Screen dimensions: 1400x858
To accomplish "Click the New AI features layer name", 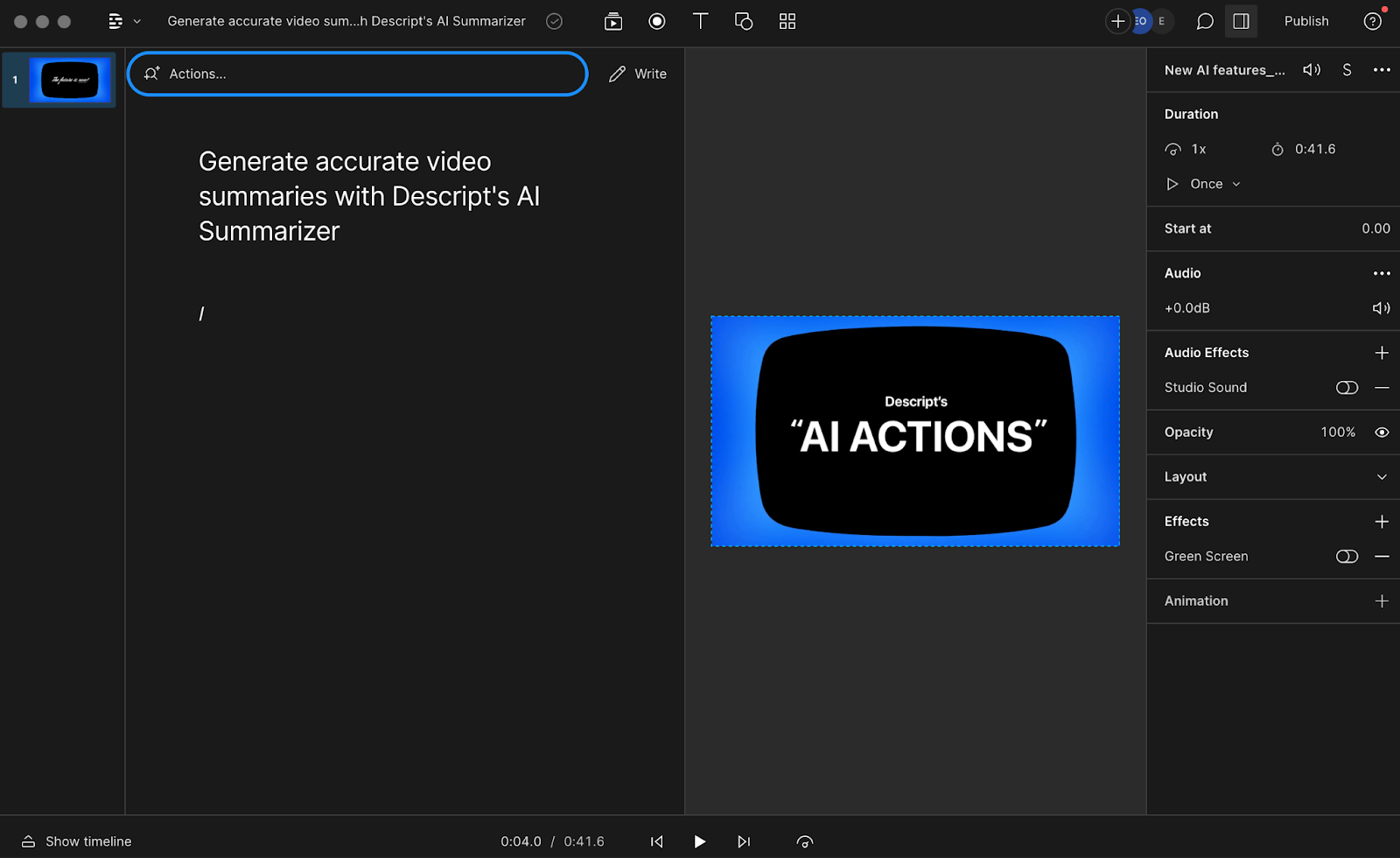I will pyautogui.click(x=1224, y=70).
